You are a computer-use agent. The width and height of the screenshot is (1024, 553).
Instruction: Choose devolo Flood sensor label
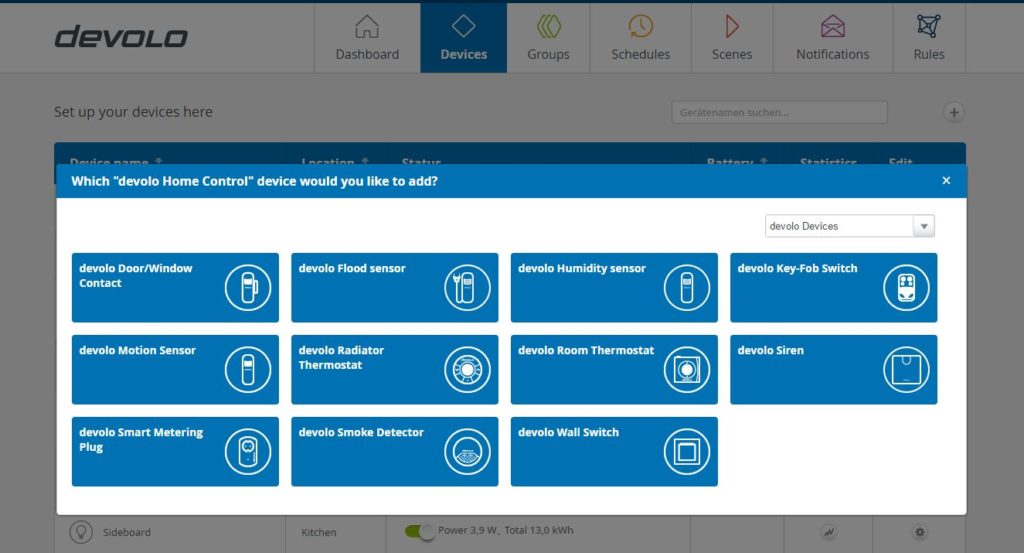(352, 268)
